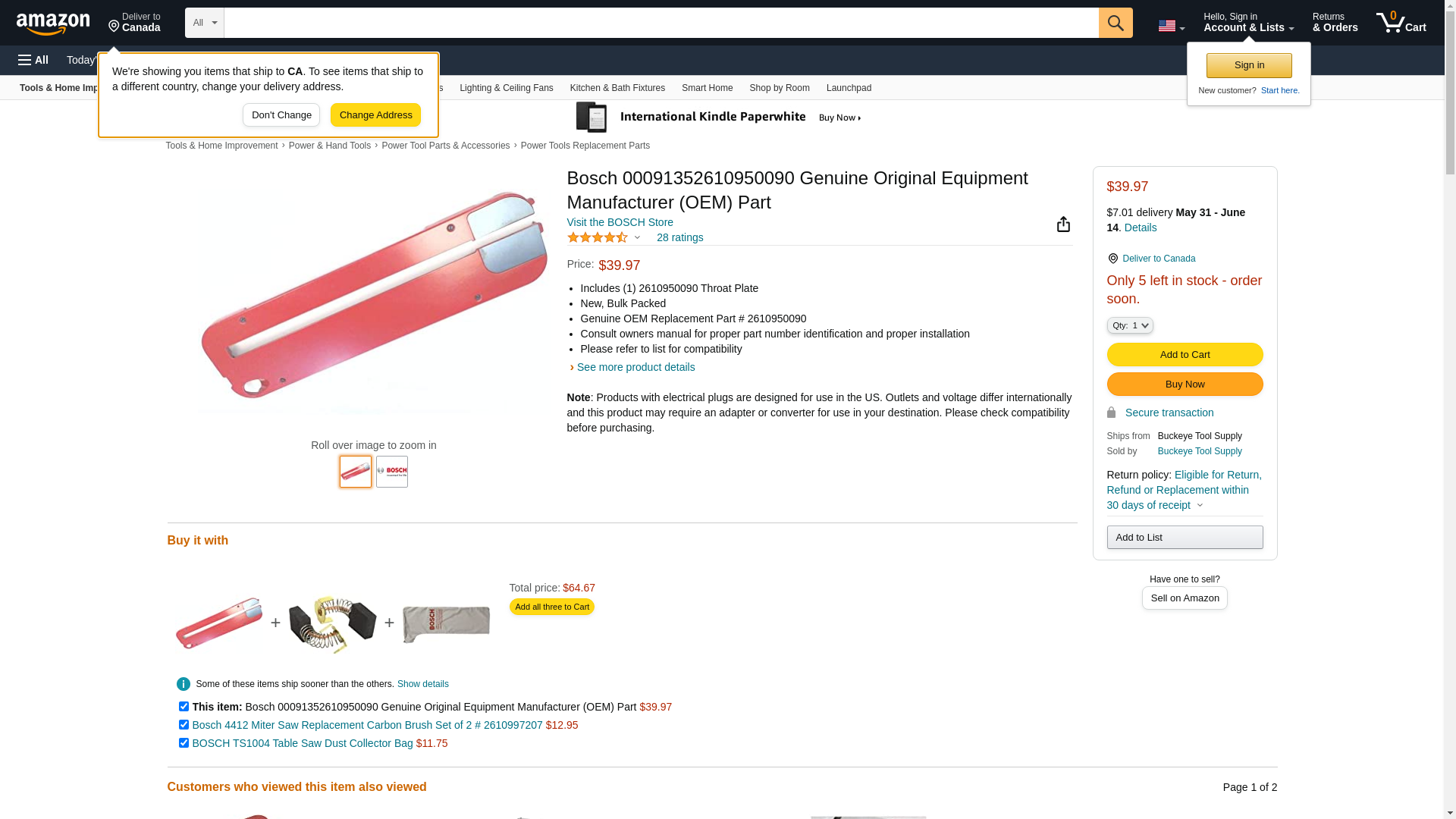Open the Smart Home menu item
Image resolution: width=1456 pixels, height=819 pixels.
tap(707, 88)
